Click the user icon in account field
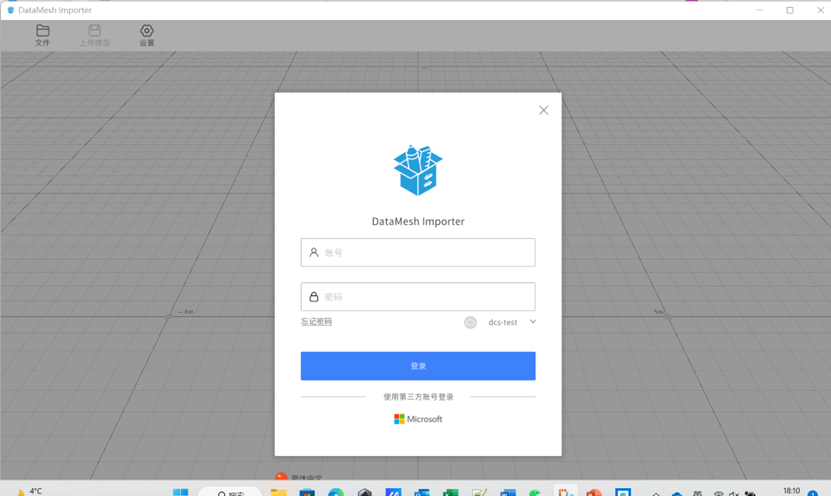The height and width of the screenshot is (496, 831). (314, 253)
